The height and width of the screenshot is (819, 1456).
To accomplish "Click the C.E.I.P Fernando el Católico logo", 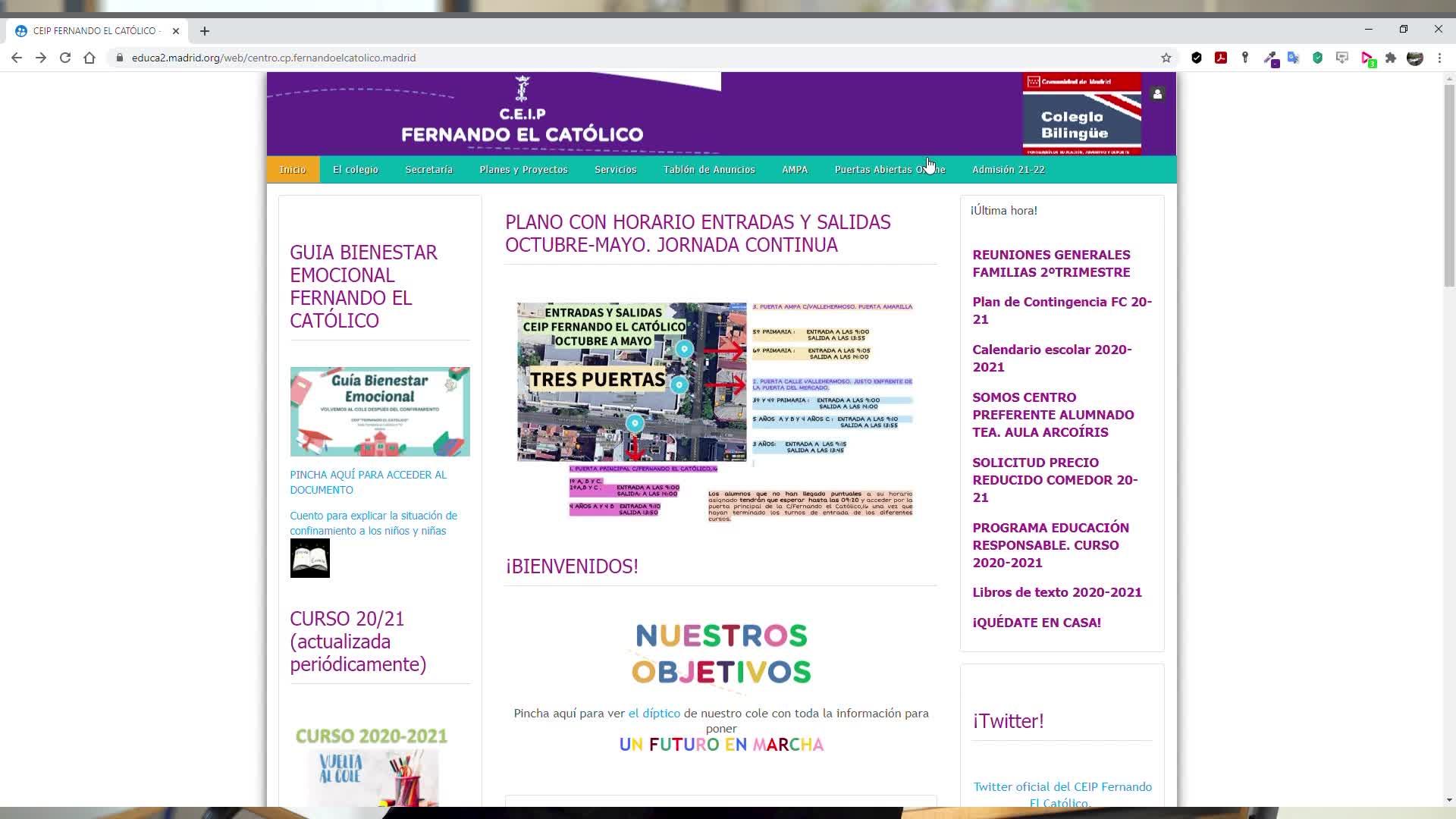I will tap(522, 110).
